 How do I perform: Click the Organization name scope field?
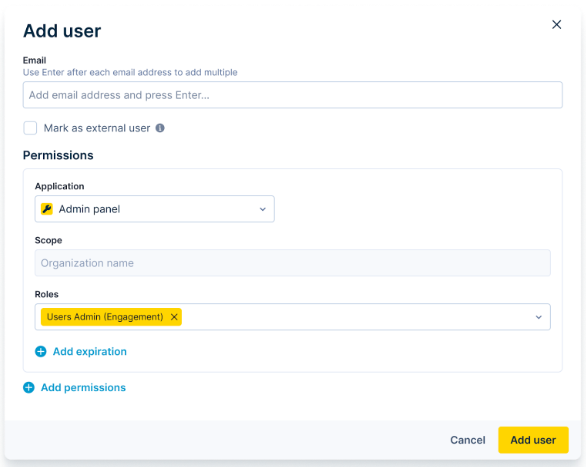[x=293, y=263]
